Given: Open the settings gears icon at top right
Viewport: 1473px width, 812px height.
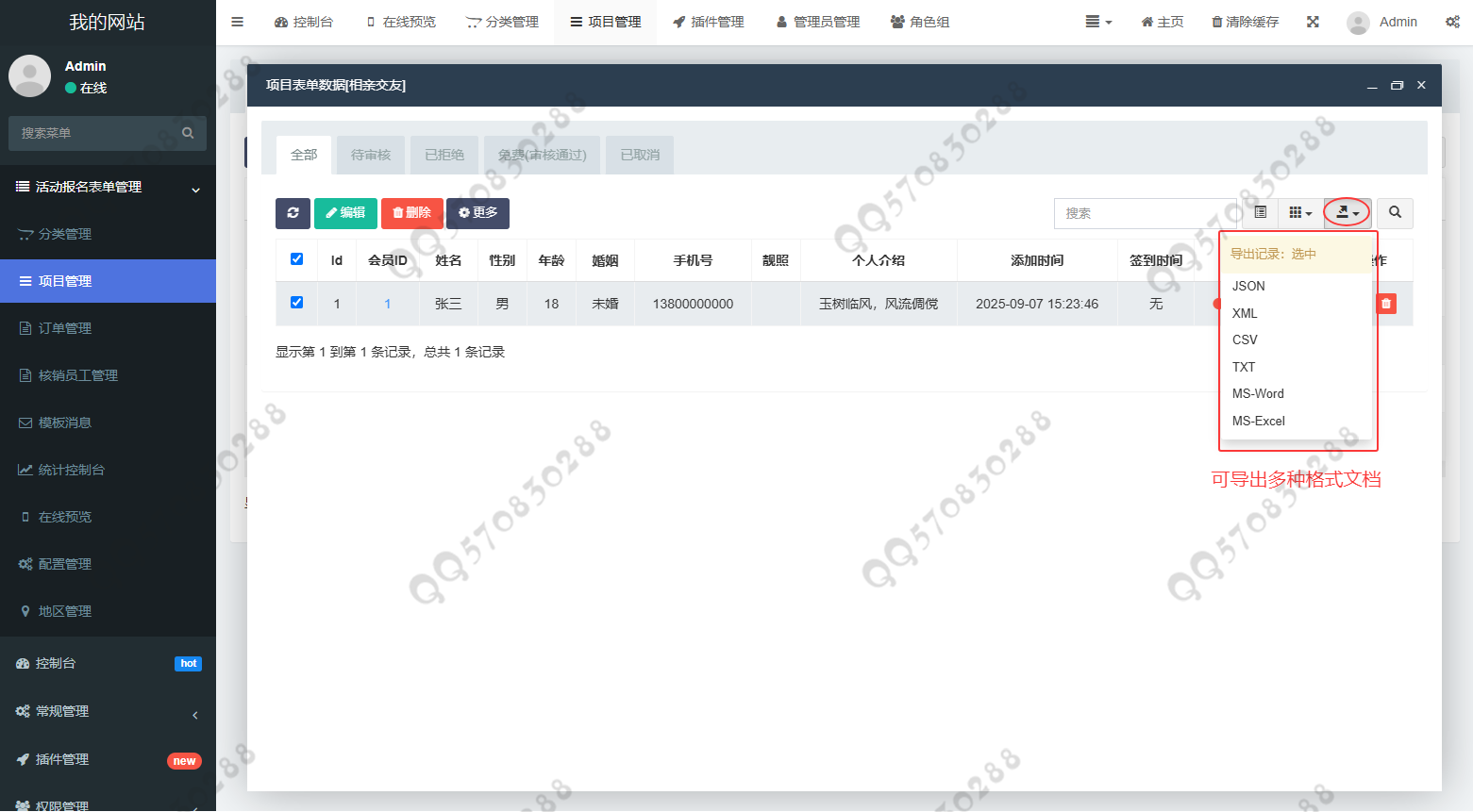Looking at the screenshot, I should [1452, 22].
